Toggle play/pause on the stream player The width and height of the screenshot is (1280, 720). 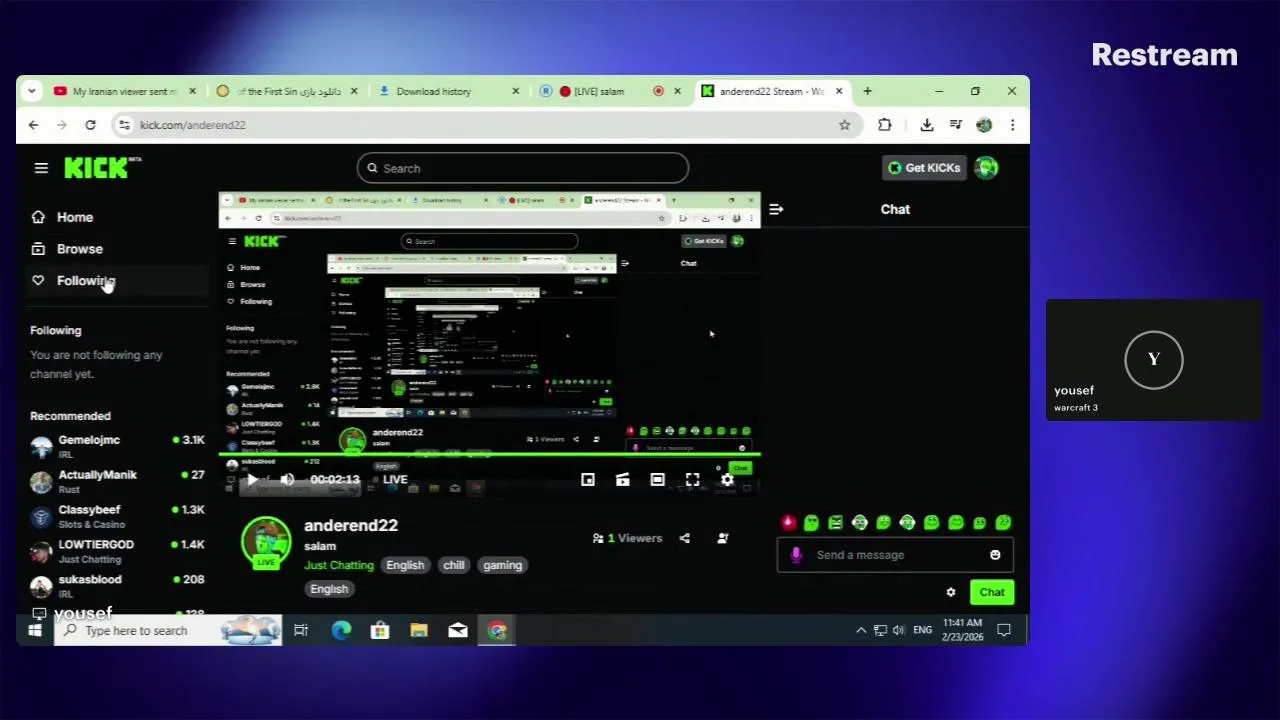pos(252,480)
